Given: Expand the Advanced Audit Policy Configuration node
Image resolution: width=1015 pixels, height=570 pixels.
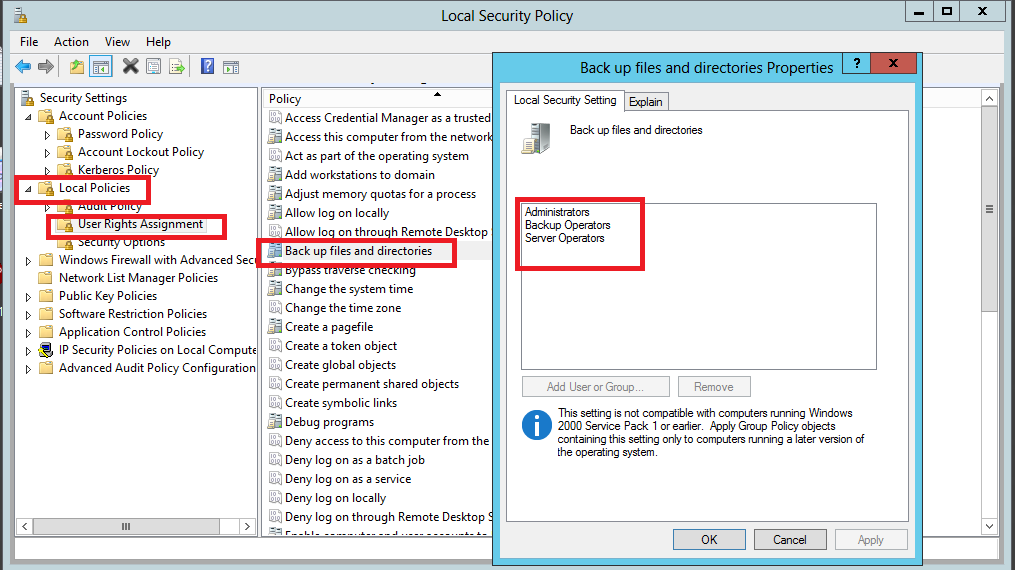Looking at the screenshot, I should click(x=28, y=369).
